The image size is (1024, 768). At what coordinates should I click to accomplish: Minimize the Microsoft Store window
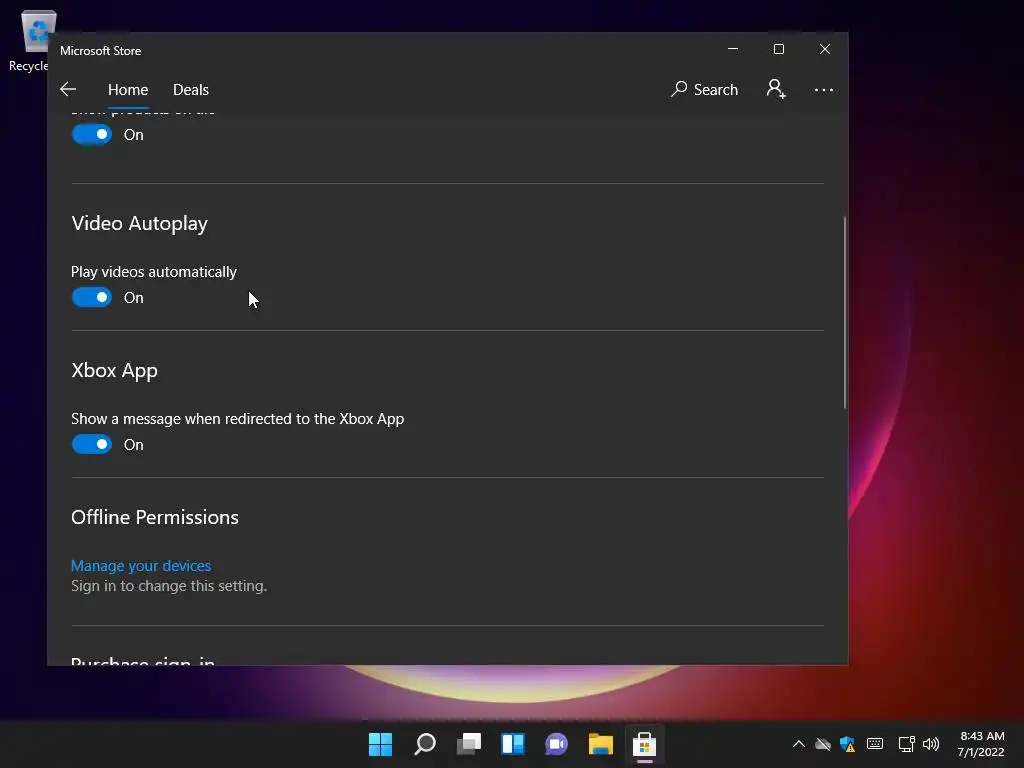(x=733, y=49)
